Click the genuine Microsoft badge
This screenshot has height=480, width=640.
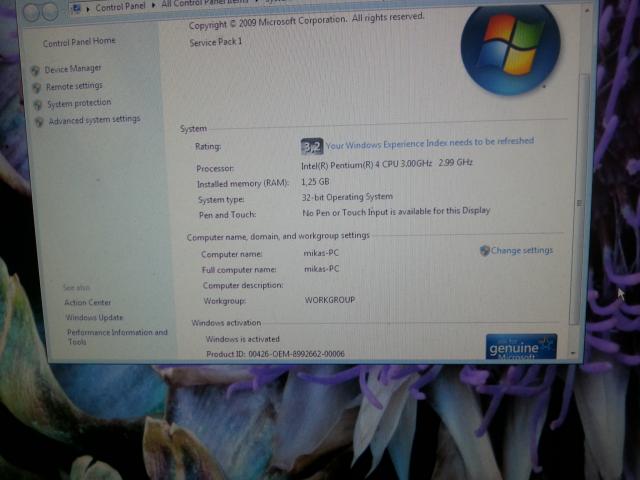coord(521,347)
